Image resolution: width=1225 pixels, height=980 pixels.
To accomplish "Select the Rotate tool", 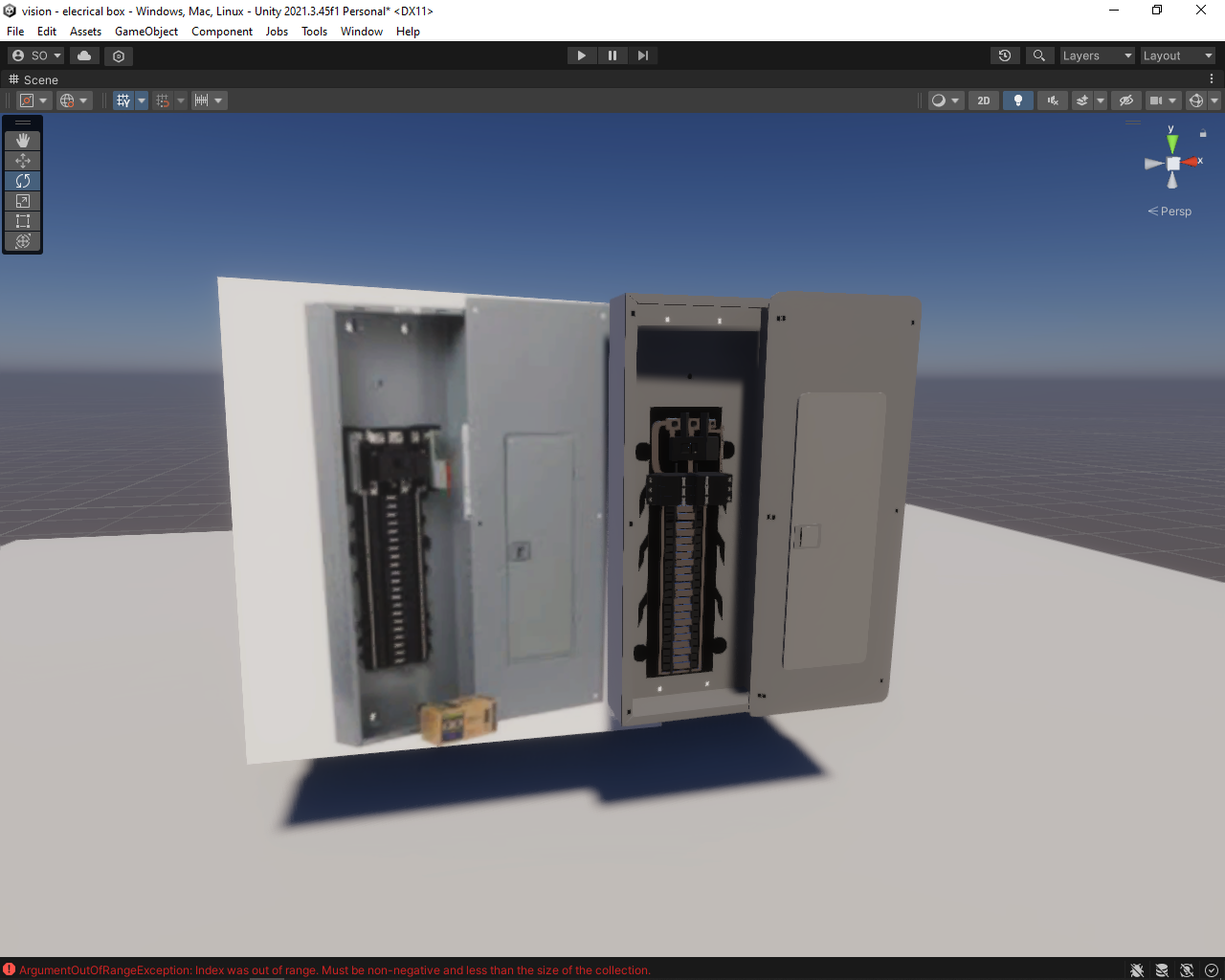I will 23,181.
